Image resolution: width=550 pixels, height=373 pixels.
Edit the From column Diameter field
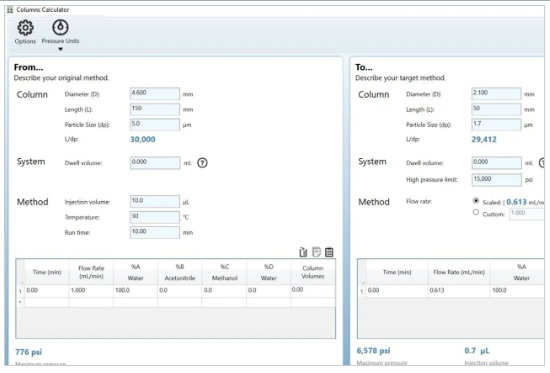(155, 94)
